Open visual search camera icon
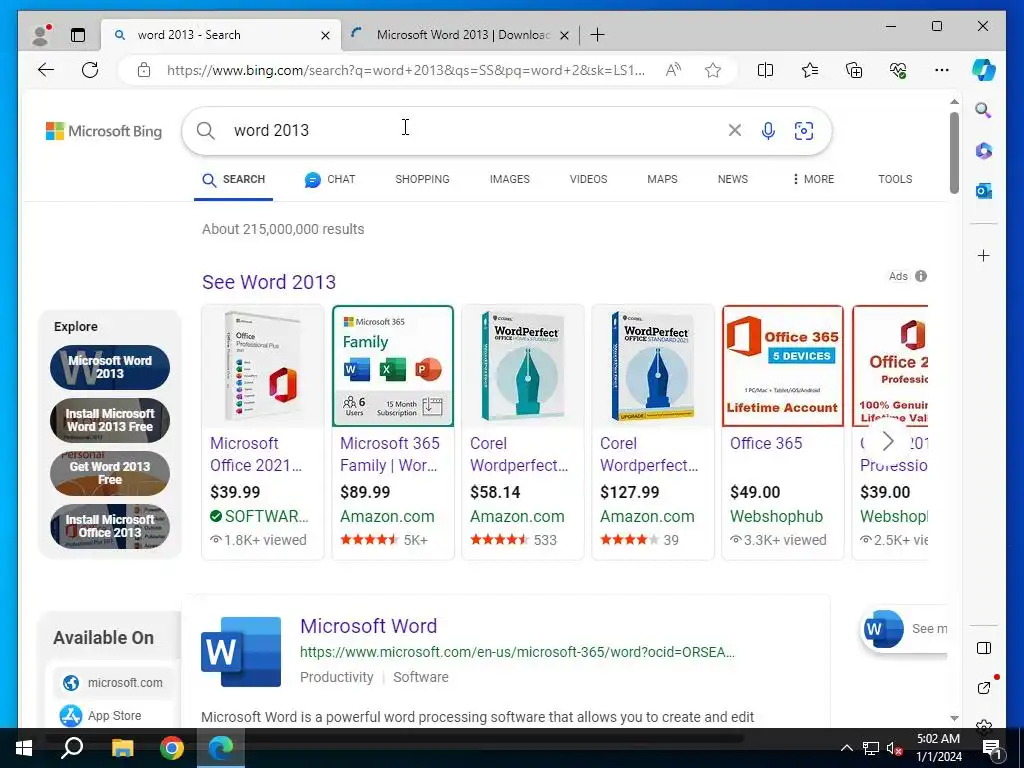Image resolution: width=1024 pixels, height=768 pixels. [804, 131]
